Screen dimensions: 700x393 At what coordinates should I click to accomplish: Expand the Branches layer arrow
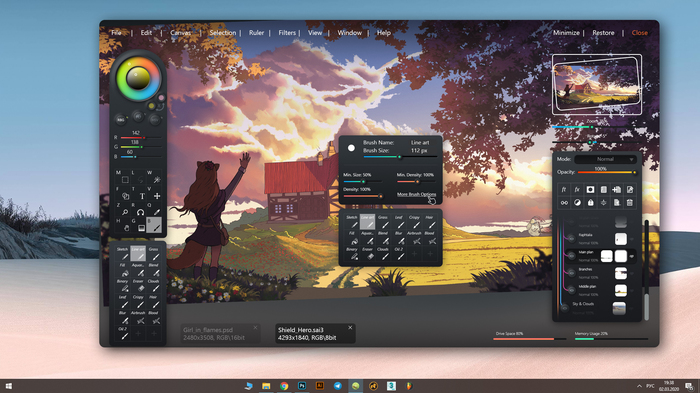coord(632,273)
